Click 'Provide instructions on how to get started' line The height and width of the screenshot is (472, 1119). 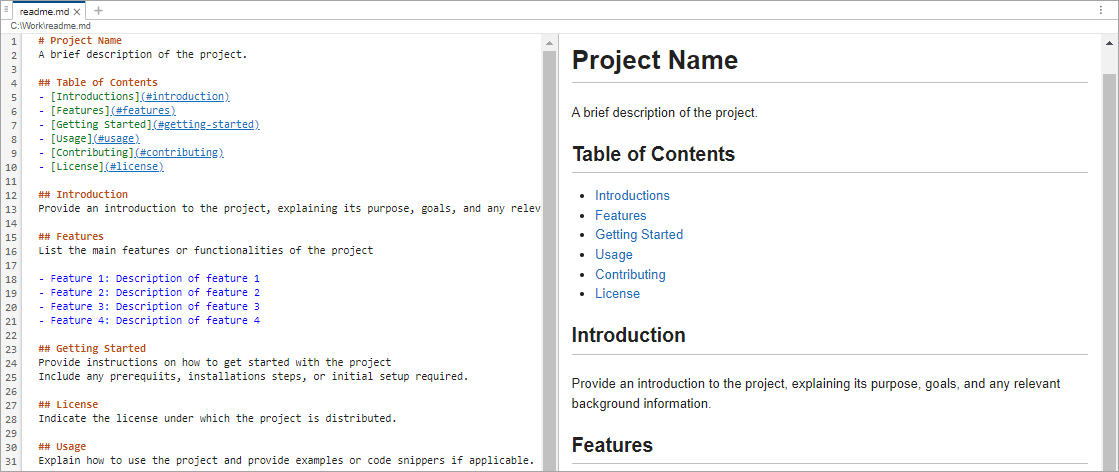click(x=215, y=363)
